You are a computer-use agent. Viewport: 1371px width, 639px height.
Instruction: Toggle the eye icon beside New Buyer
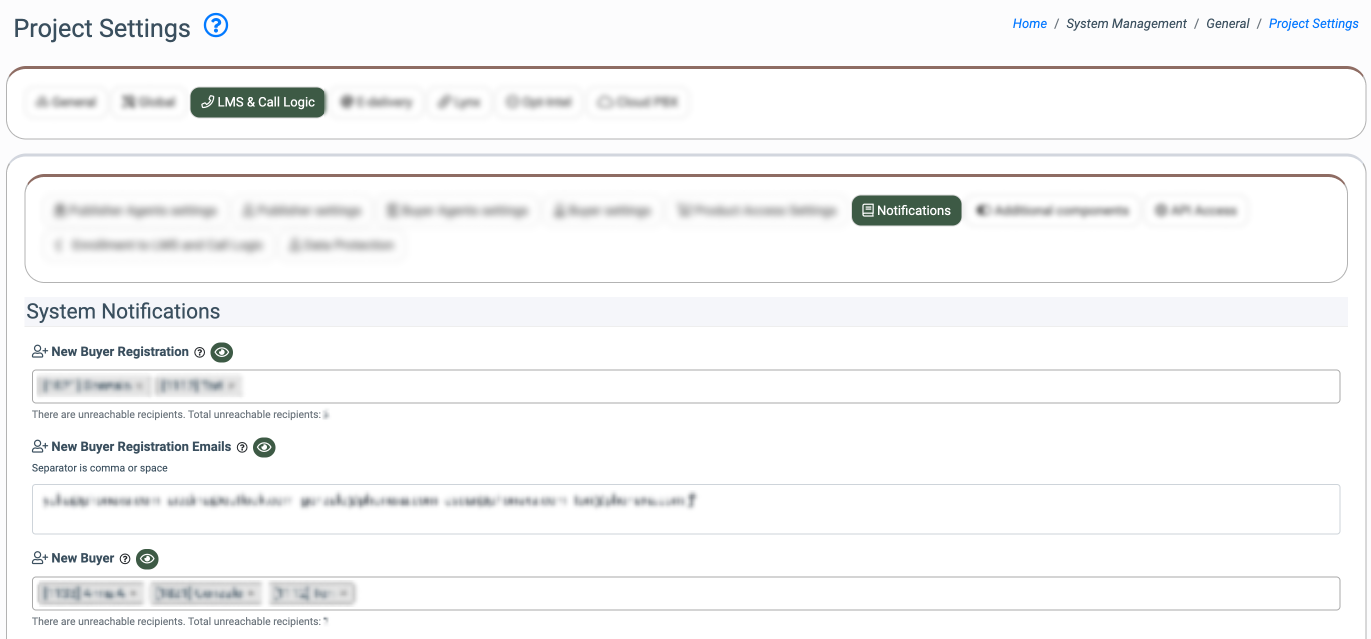147,559
